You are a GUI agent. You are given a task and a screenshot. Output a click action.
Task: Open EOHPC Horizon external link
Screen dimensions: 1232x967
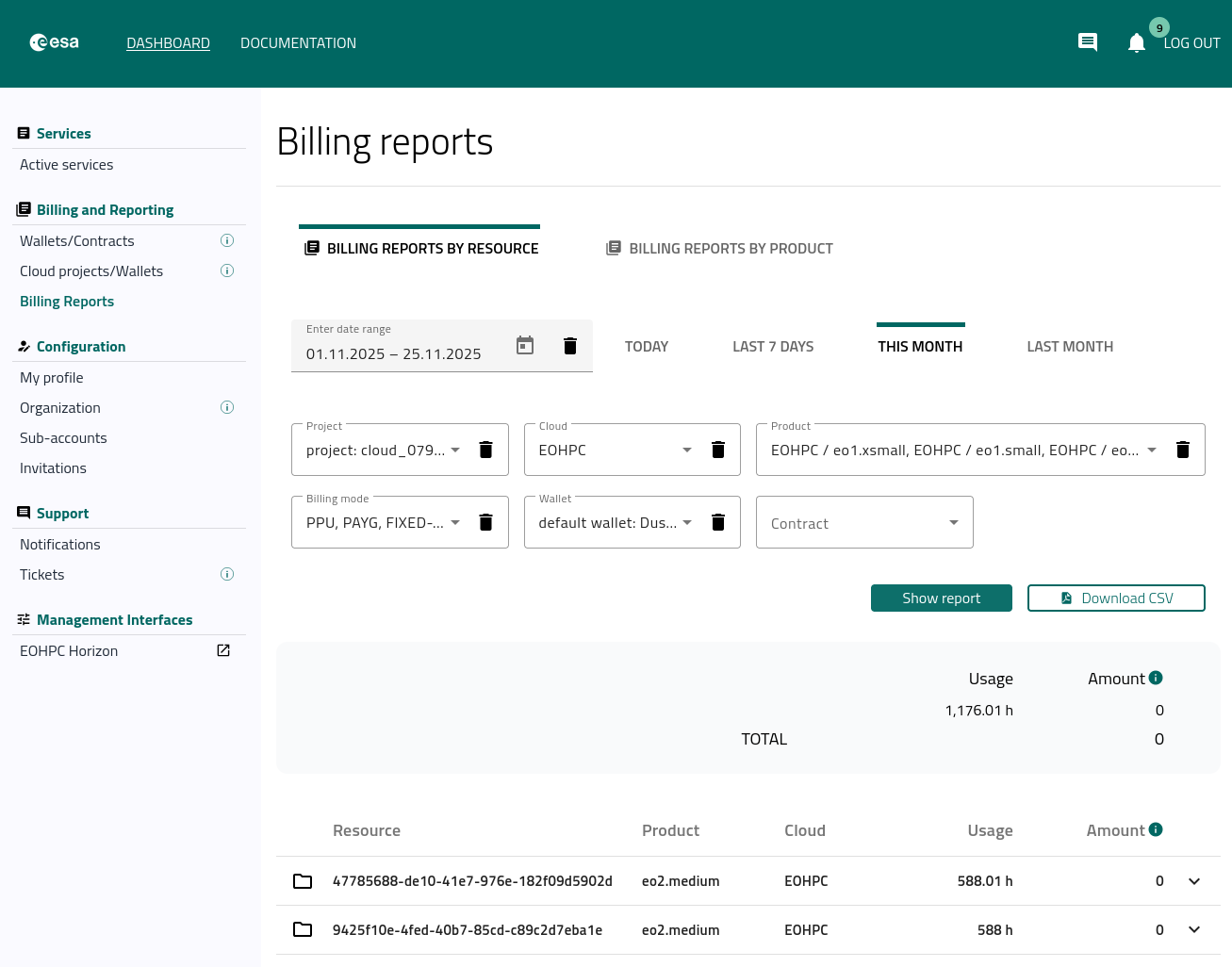(x=223, y=651)
